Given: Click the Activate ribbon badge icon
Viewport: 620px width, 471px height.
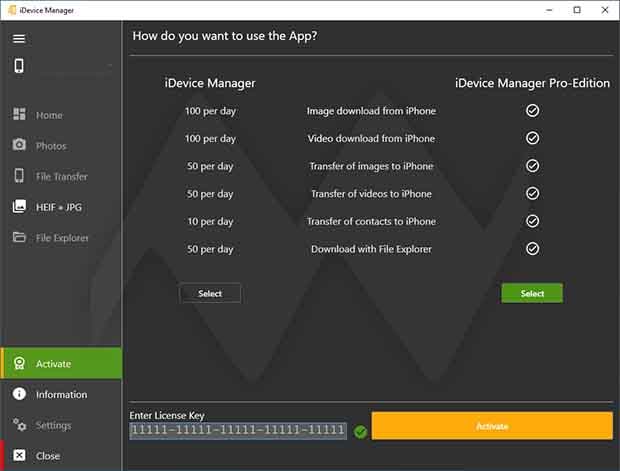Looking at the screenshot, I should (x=19, y=363).
